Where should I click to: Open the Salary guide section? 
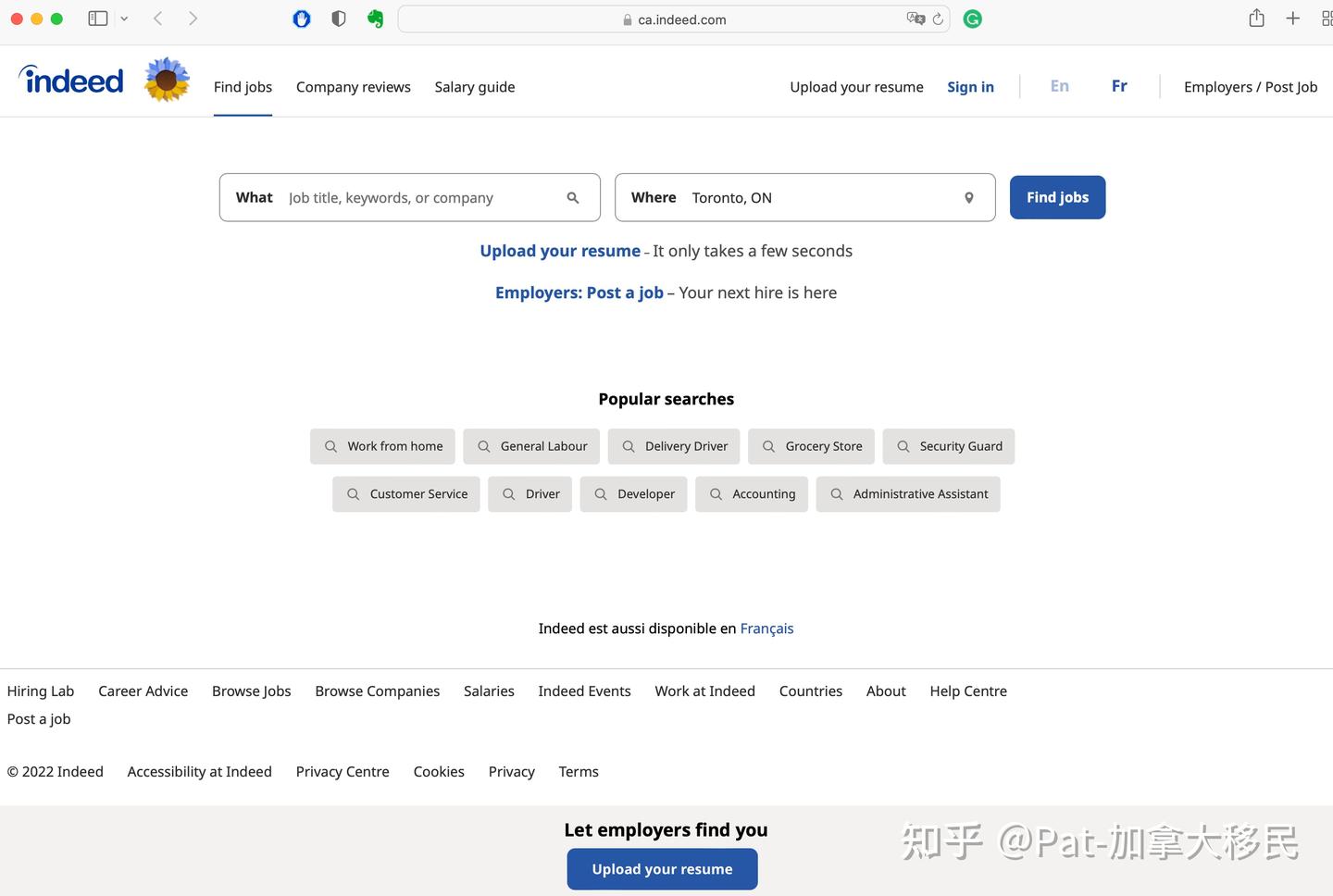tap(474, 86)
